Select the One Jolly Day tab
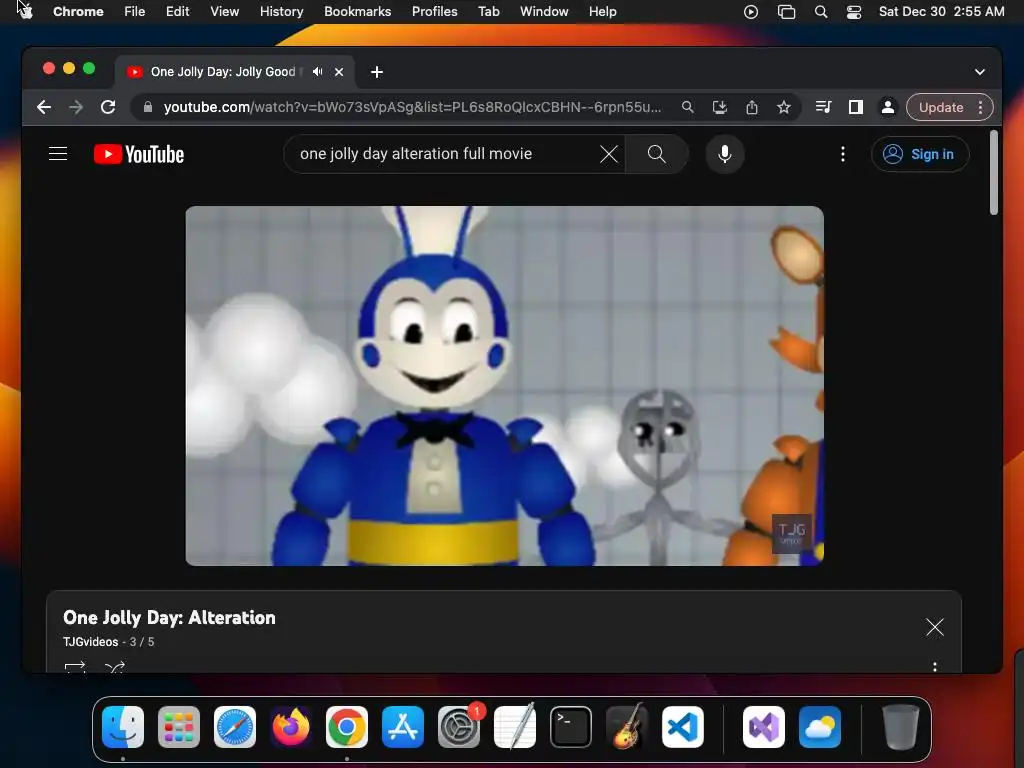 [x=235, y=72]
